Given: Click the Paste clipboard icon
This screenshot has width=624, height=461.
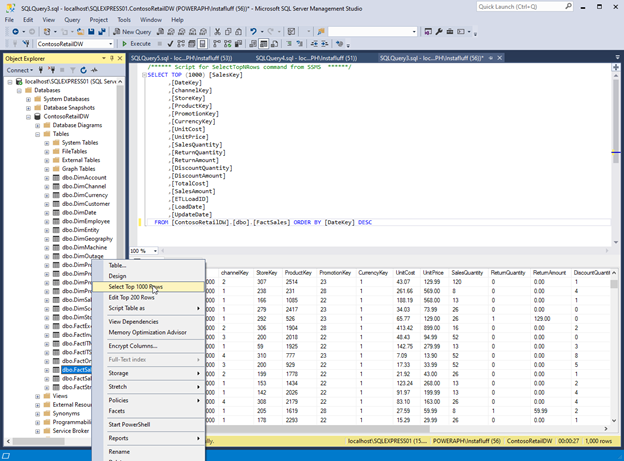Looking at the screenshot, I should [238, 32].
